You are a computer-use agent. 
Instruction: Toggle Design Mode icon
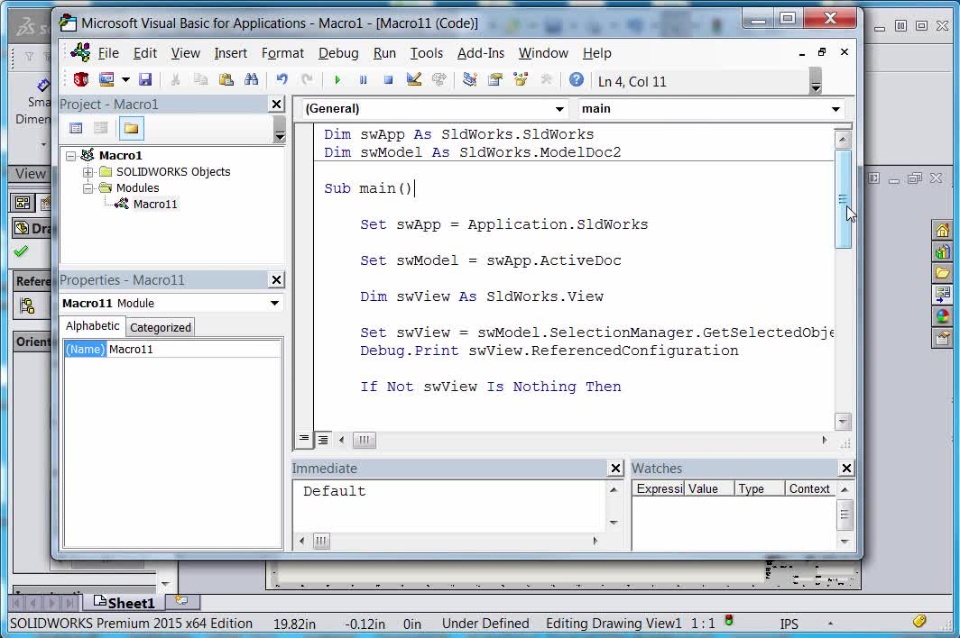[414, 80]
